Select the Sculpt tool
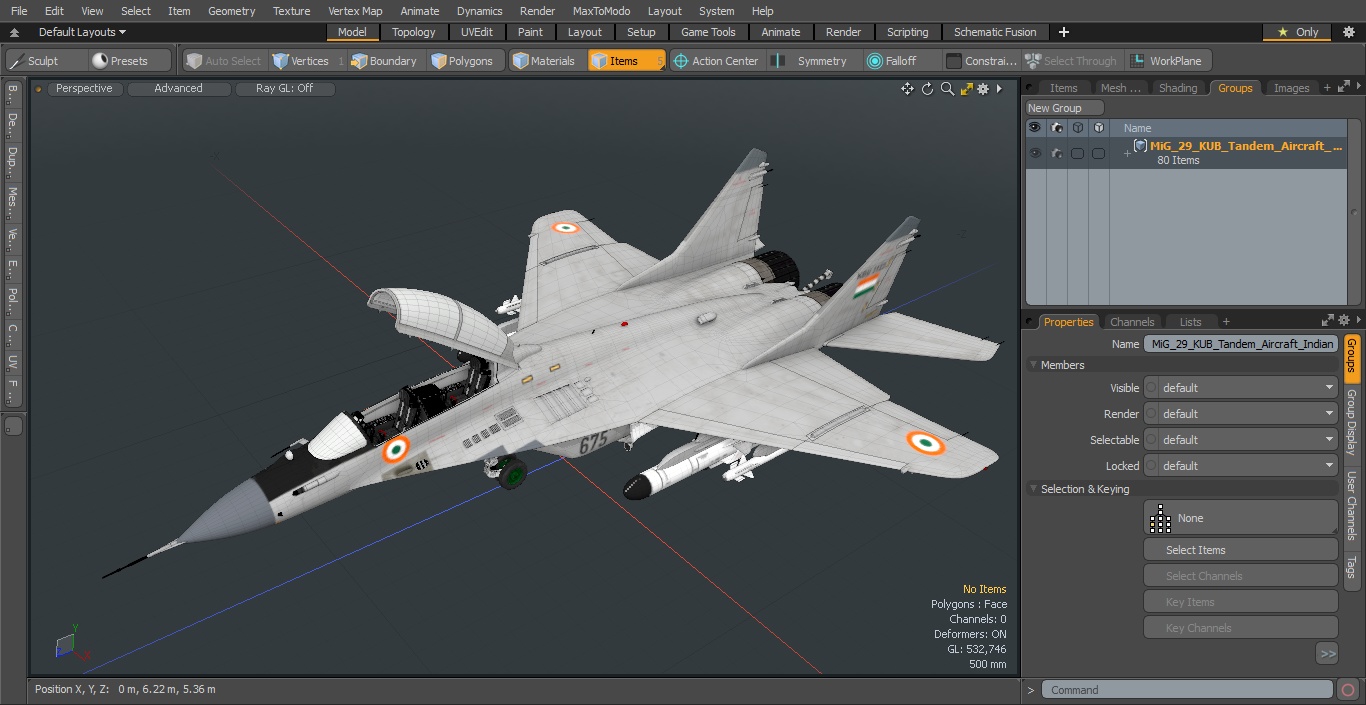 tap(46, 61)
